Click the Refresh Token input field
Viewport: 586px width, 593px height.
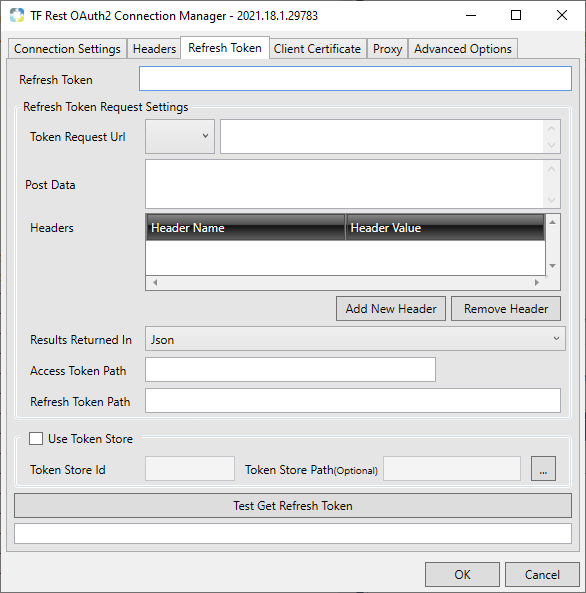(355, 79)
